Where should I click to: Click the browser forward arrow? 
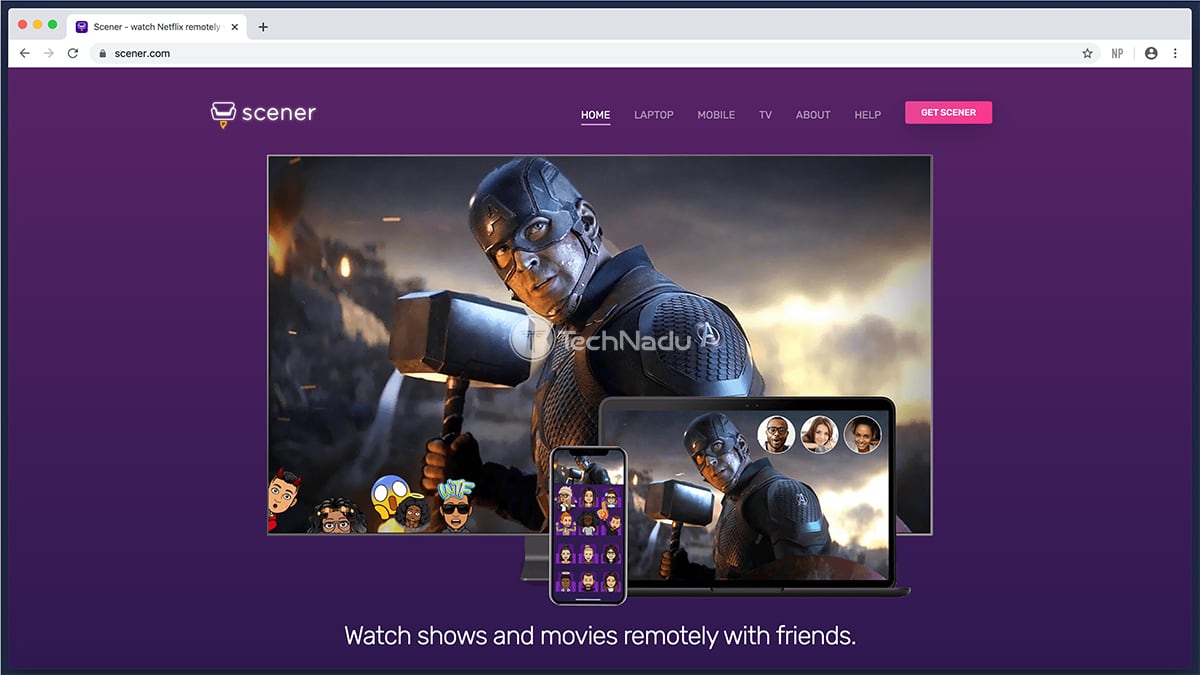(x=48, y=53)
